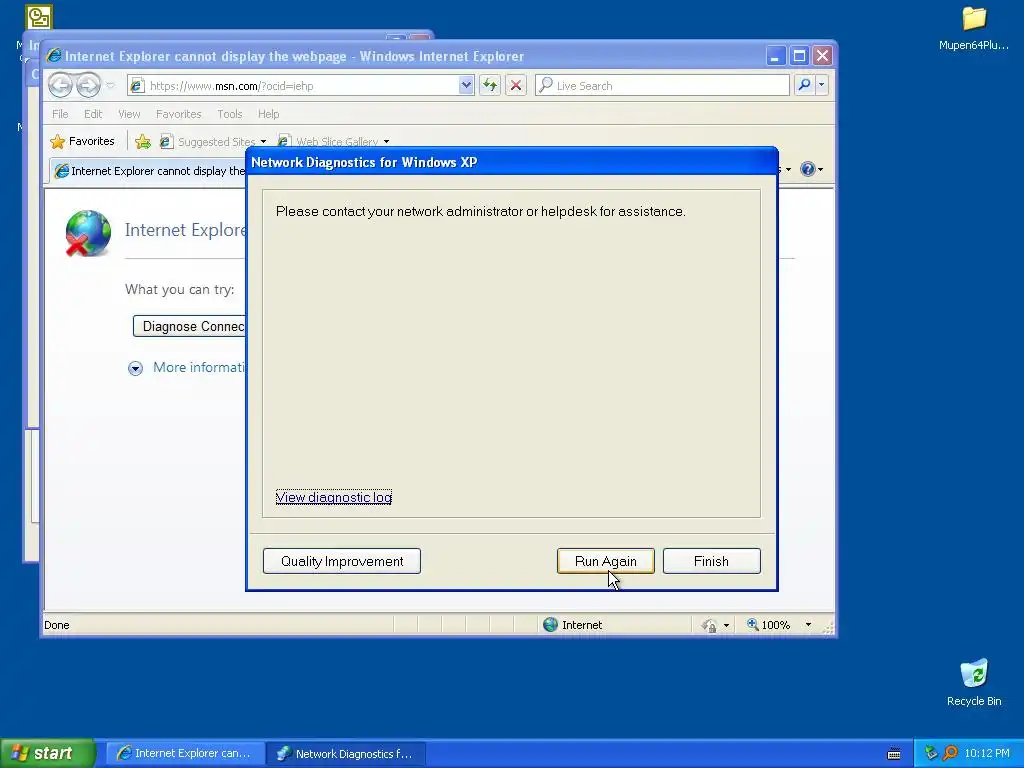Minimize the Internet Explorer window
Viewport: 1024px width, 768px height.
pos(775,56)
